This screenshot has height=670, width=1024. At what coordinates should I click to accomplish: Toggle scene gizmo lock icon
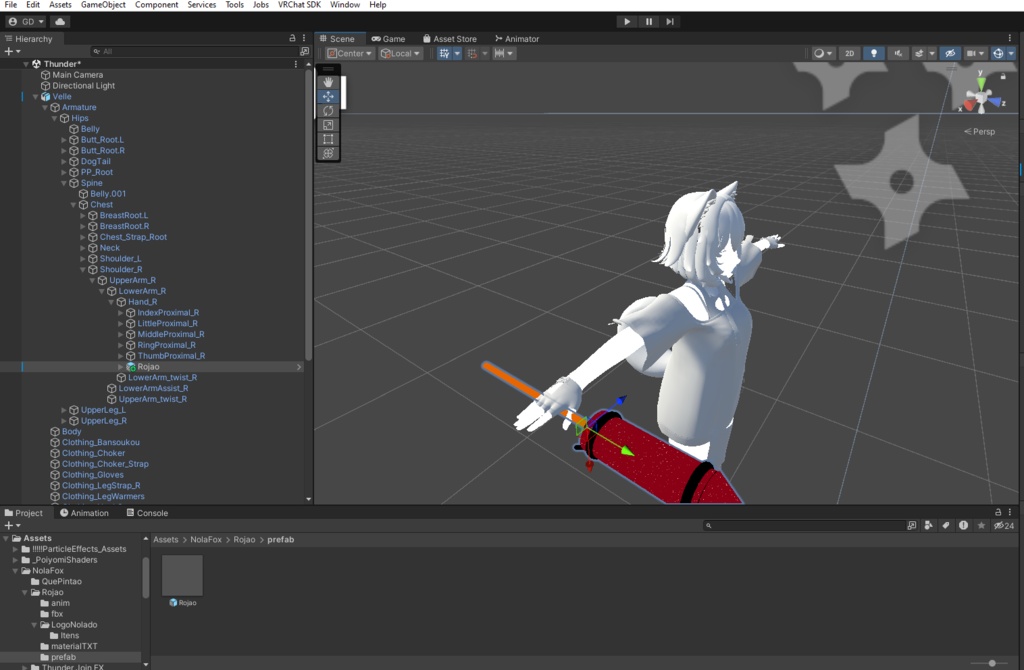click(1003, 76)
